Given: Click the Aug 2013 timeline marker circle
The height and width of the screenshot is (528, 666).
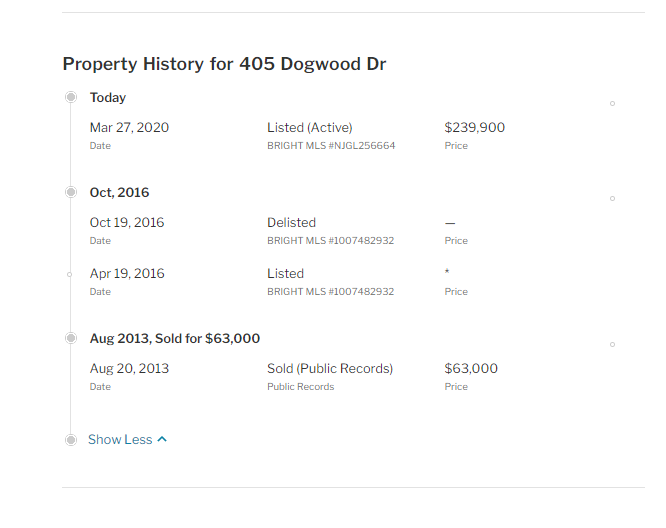Looking at the screenshot, I should [71, 338].
